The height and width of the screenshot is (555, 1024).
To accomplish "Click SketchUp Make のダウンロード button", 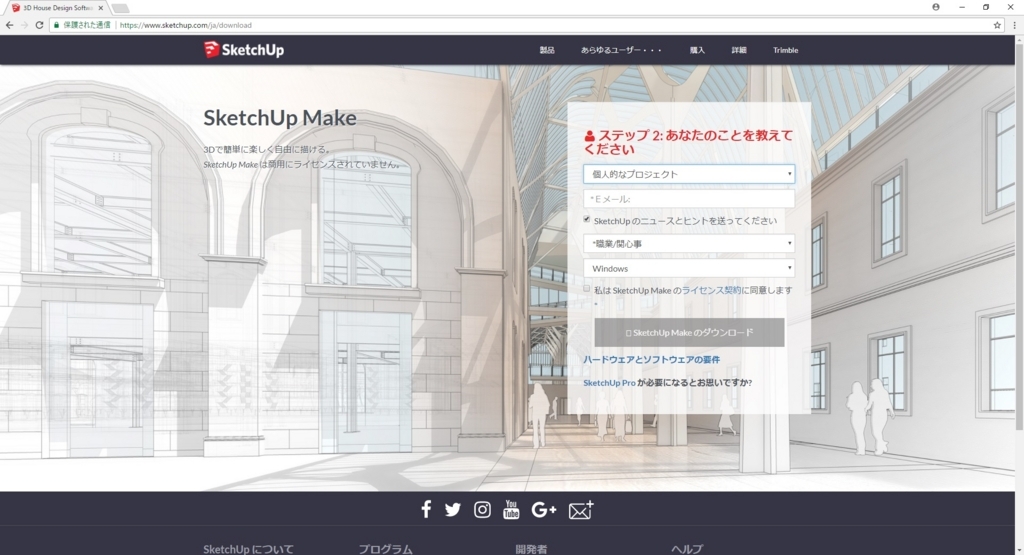I will [689, 332].
